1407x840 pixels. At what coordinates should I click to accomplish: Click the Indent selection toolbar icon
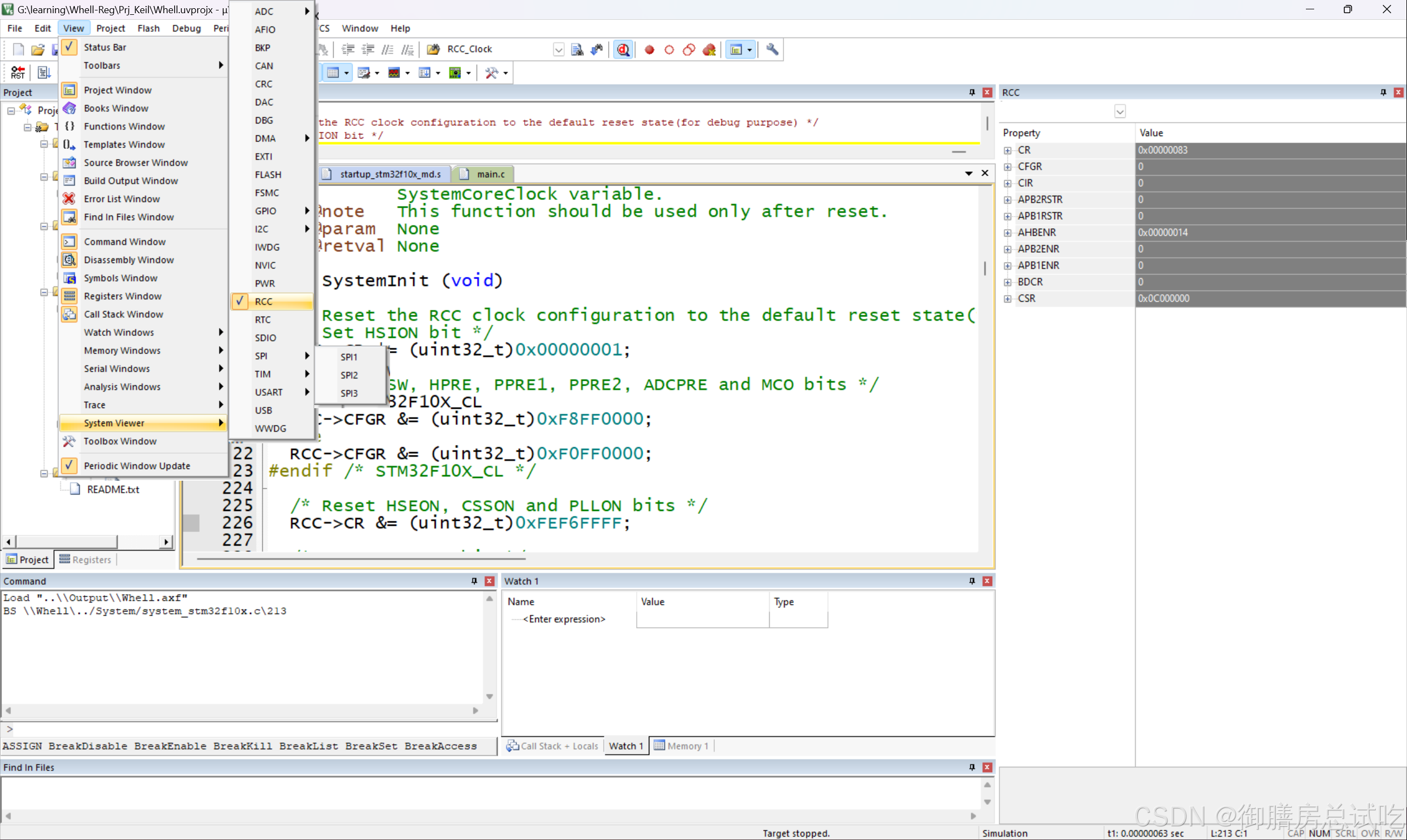348,49
